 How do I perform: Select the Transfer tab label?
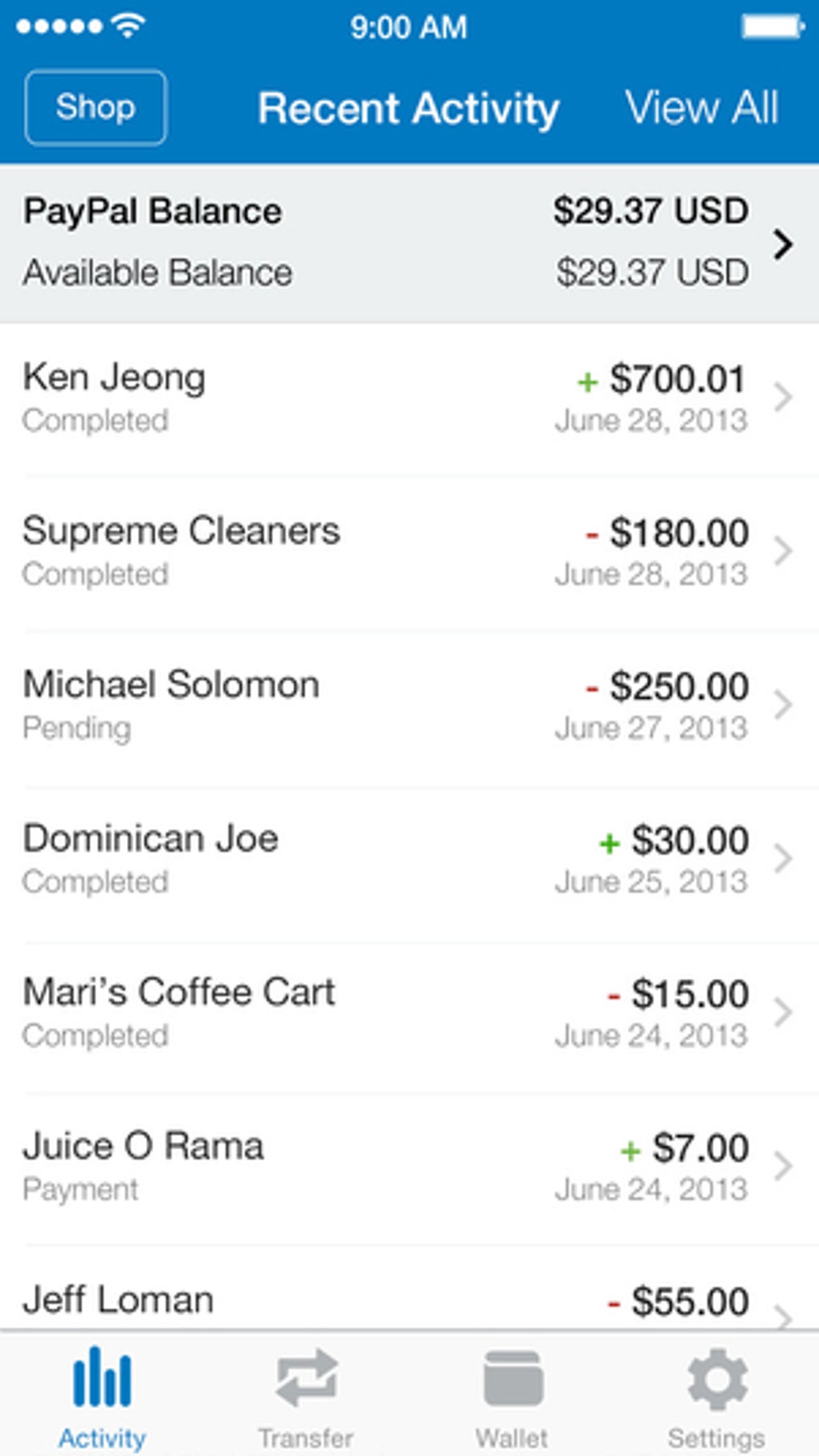tap(306, 1437)
